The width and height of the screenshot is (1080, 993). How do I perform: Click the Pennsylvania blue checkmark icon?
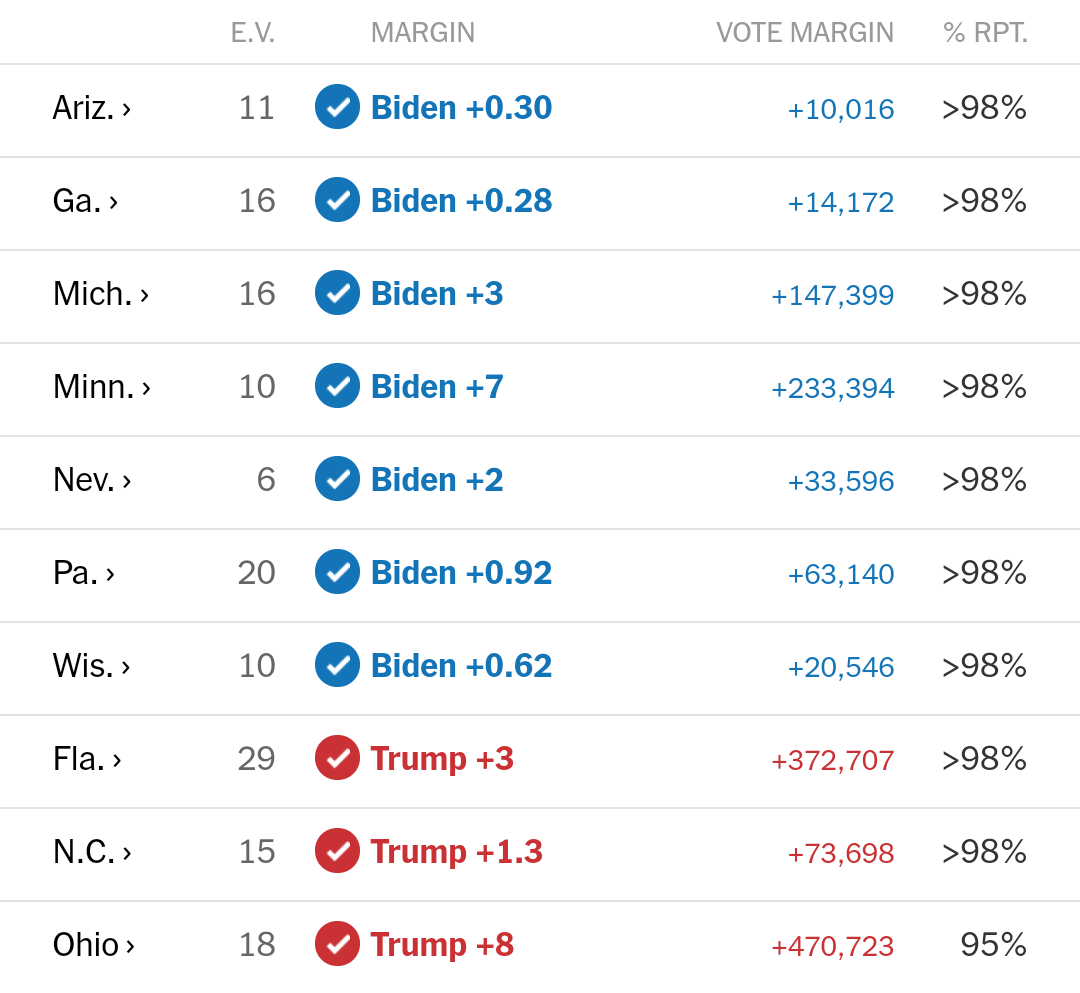click(337, 572)
